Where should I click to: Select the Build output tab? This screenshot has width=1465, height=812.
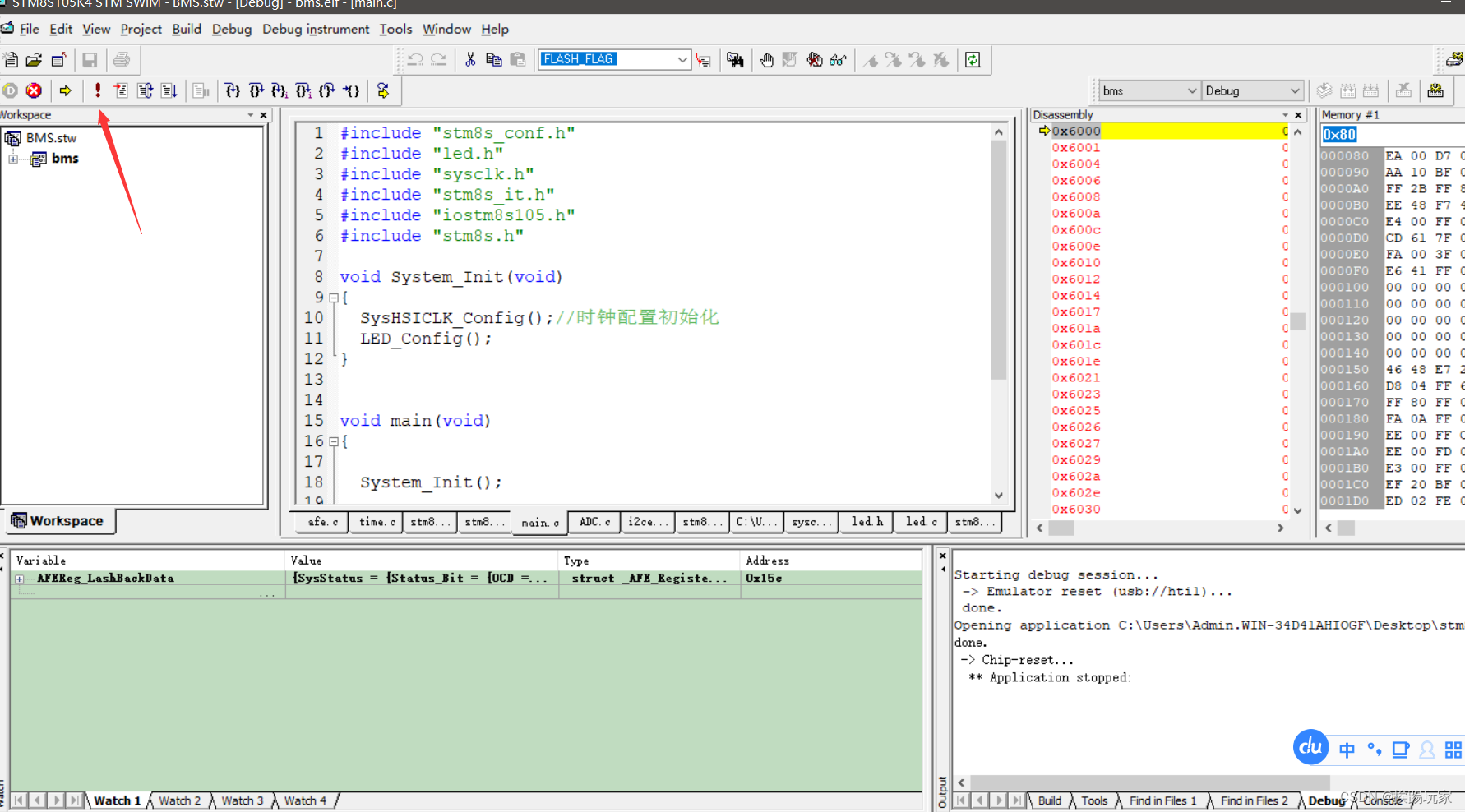1049,800
